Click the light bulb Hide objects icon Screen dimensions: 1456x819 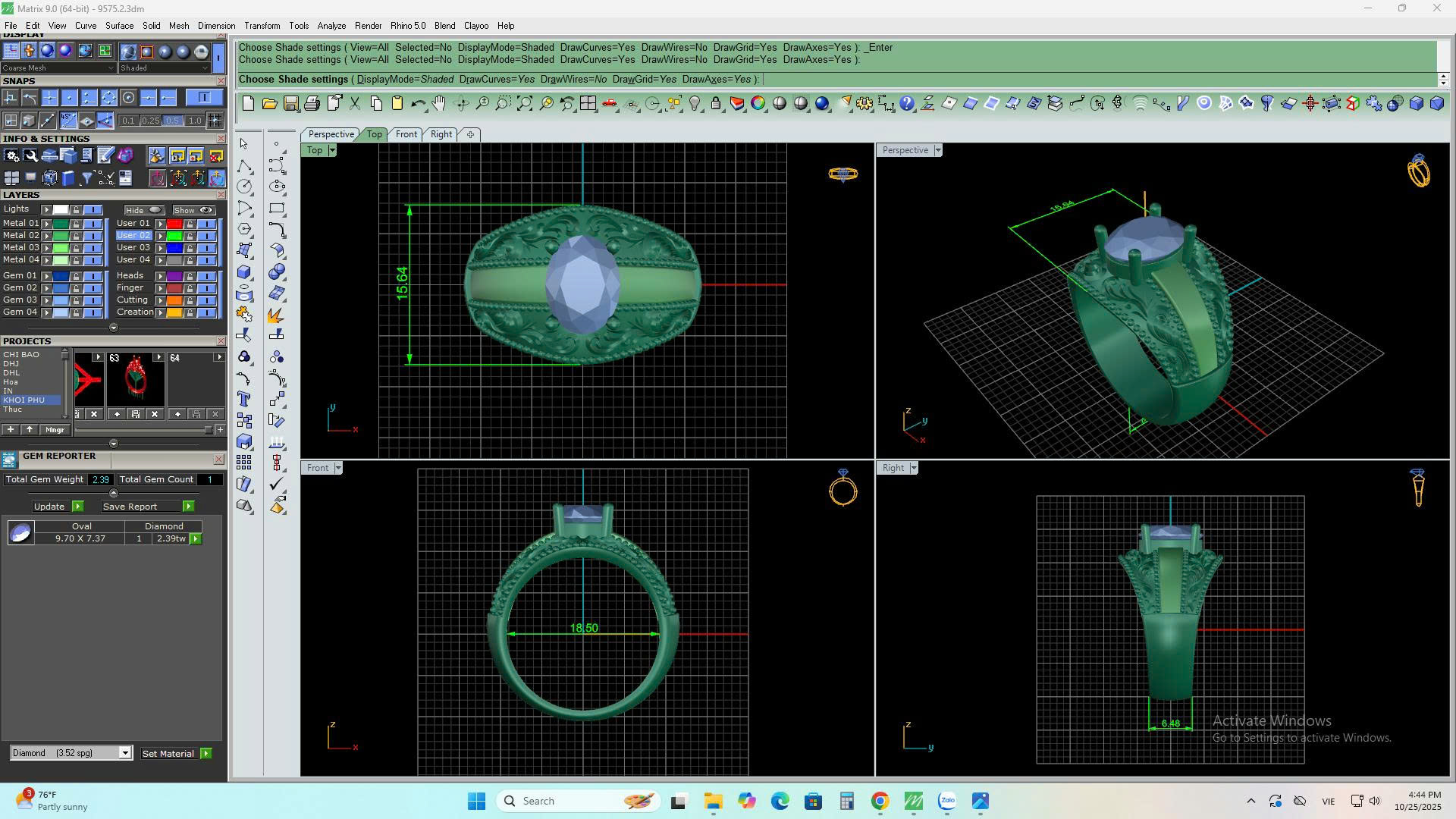coord(695,104)
